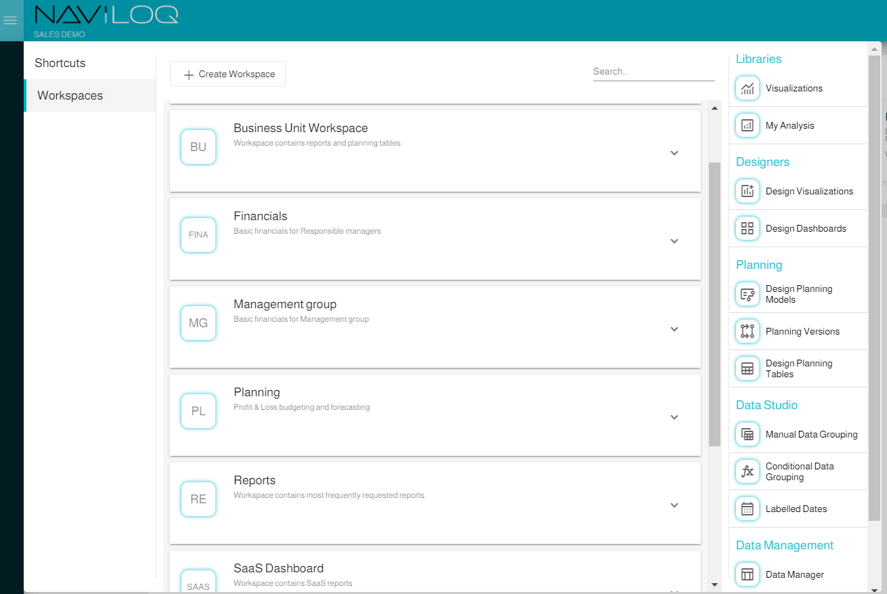Click the workspace list scroll-down arrow

pyautogui.click(x=714, y=585)
